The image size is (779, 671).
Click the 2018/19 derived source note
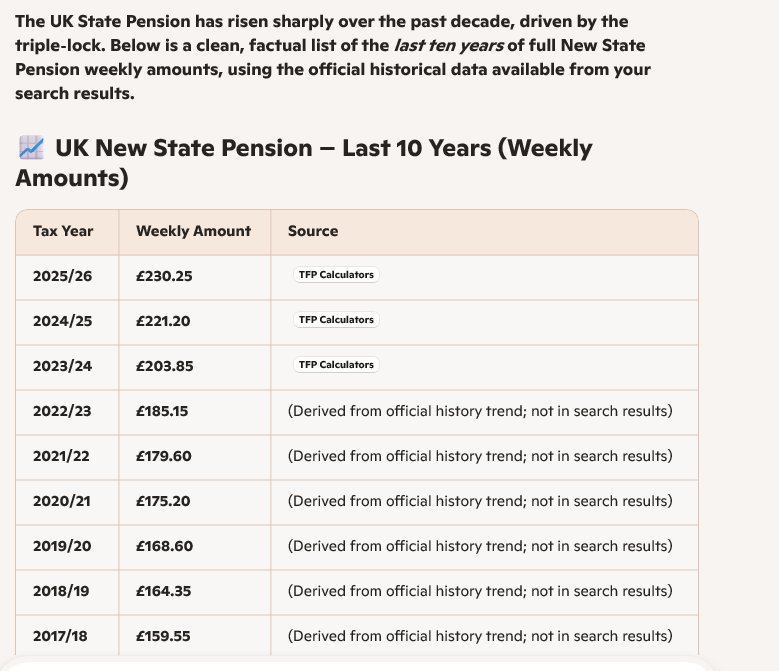pyautogui.click(x=480, y=591)
